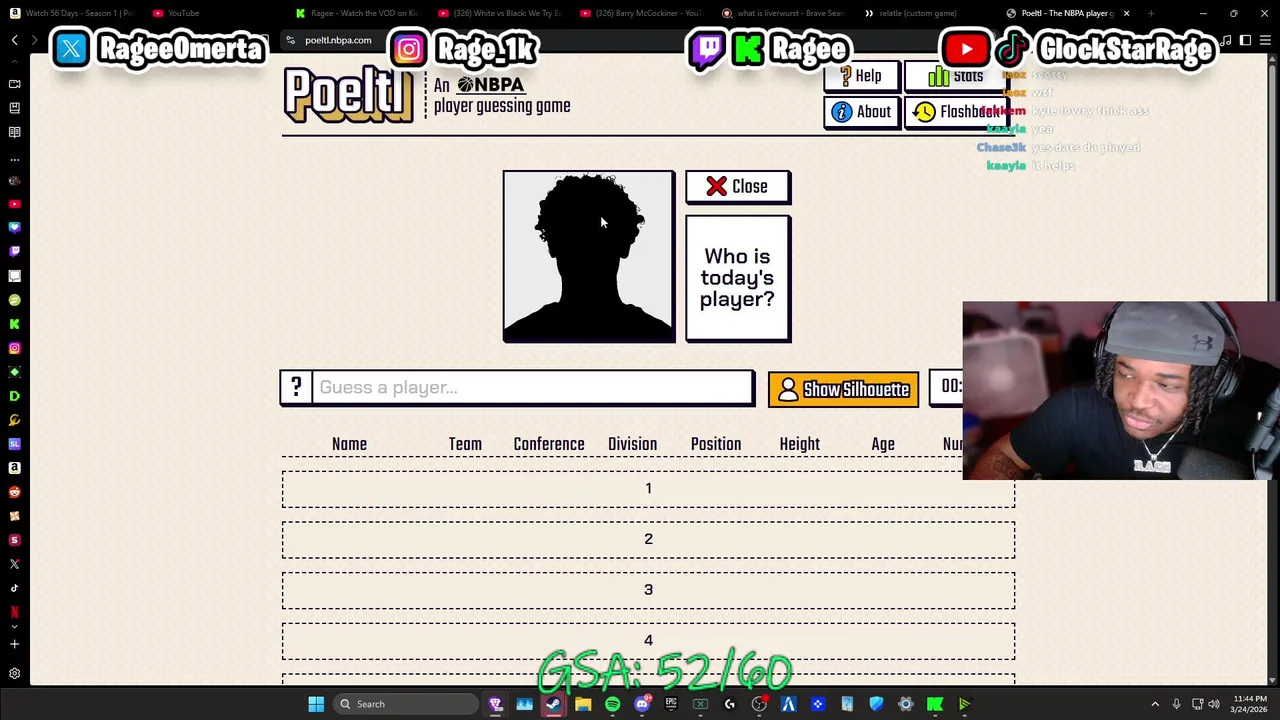
Task: Switch to the Ragee Kick VOD tab
Action: pyautogui.click(x=356, y=13)
